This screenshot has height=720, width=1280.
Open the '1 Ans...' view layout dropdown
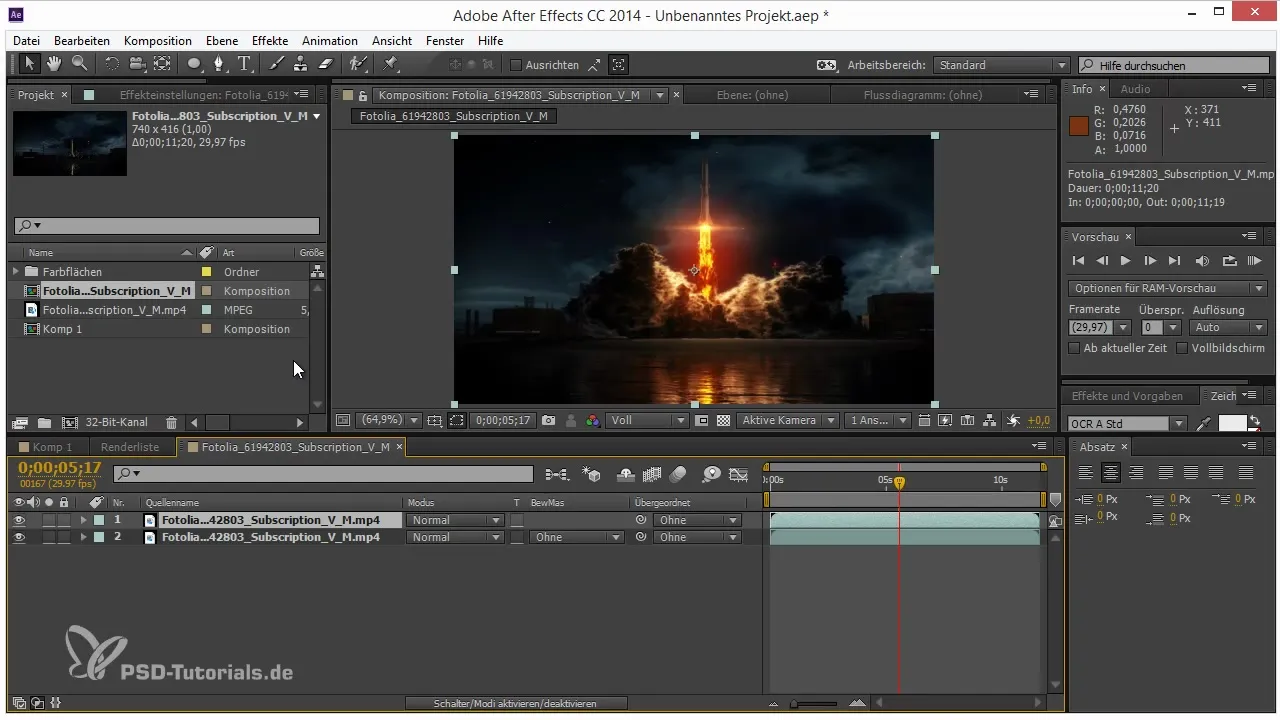point(877,421)
